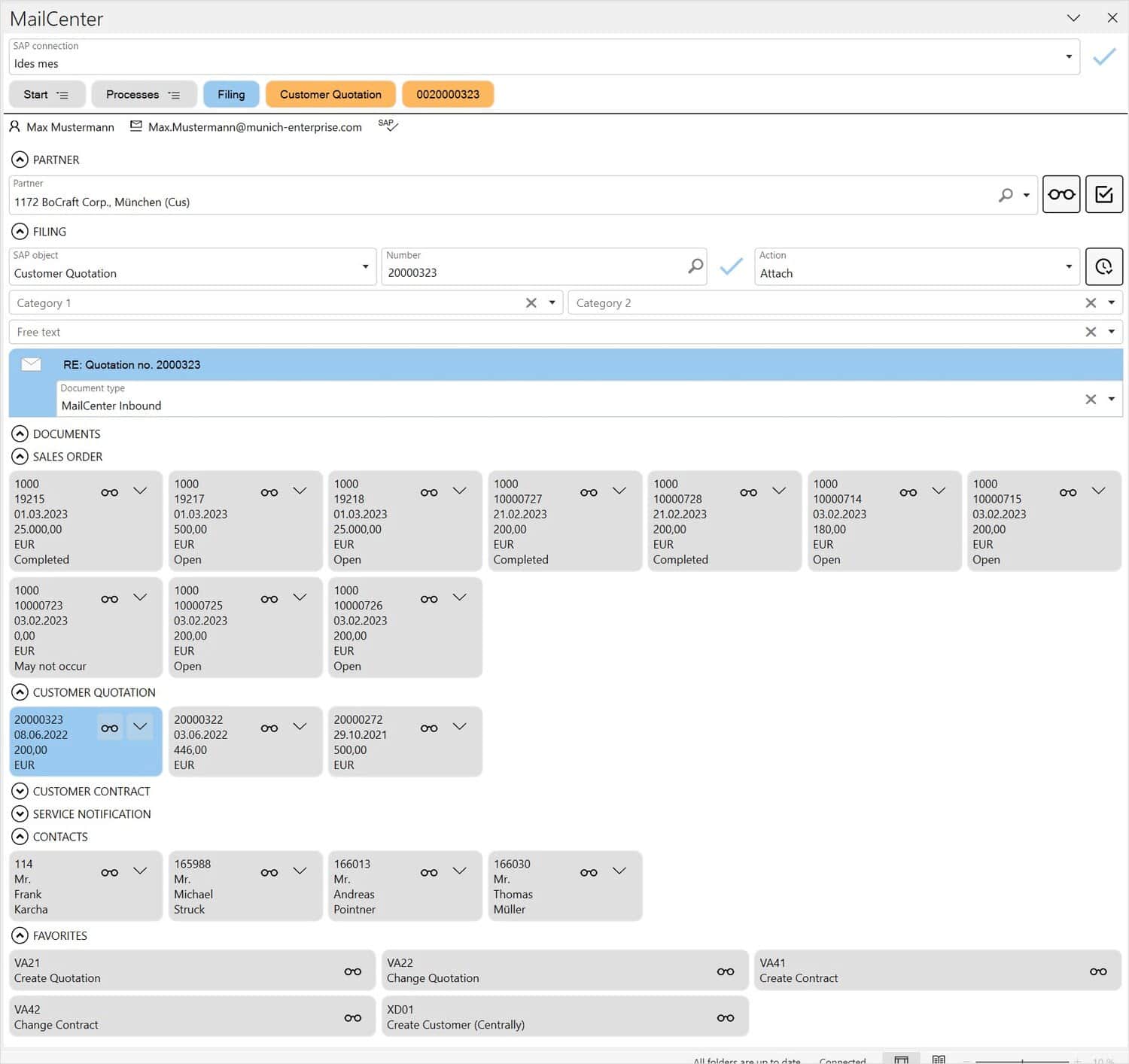Select contact Andreas Pointner
This screenshot has width=1129, height=1064.
click(405, 886)
